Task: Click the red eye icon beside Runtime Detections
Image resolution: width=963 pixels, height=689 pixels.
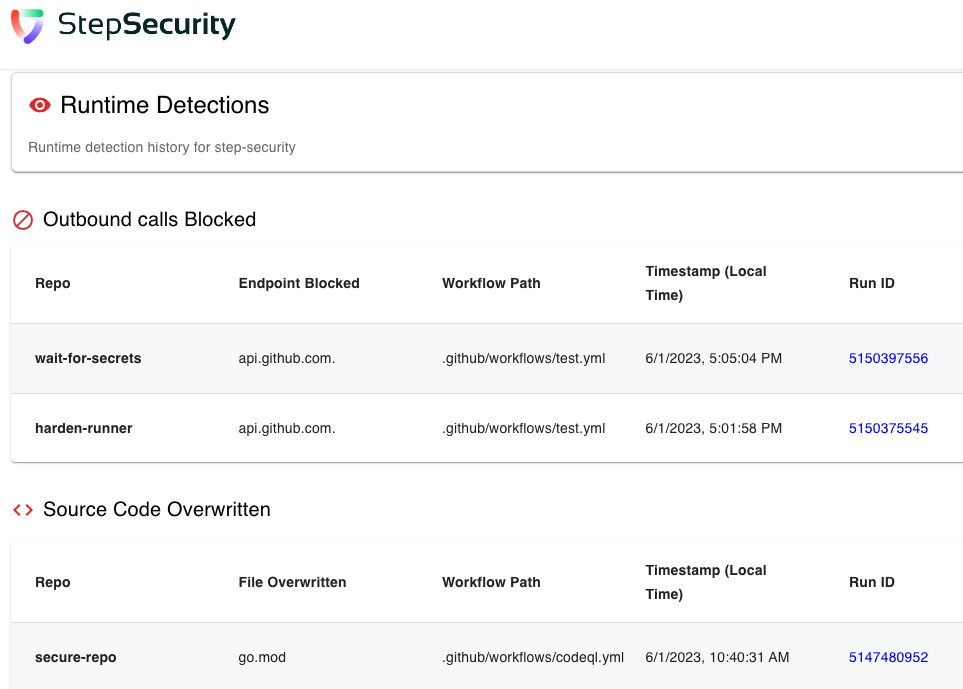Action: 38,105
